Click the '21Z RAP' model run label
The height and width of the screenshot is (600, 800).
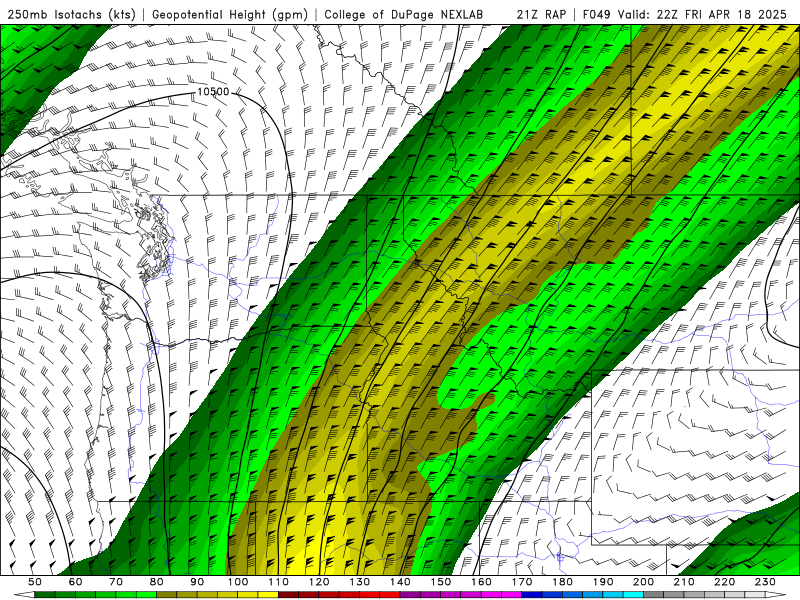pyautogui.click(x=541, y=14)
